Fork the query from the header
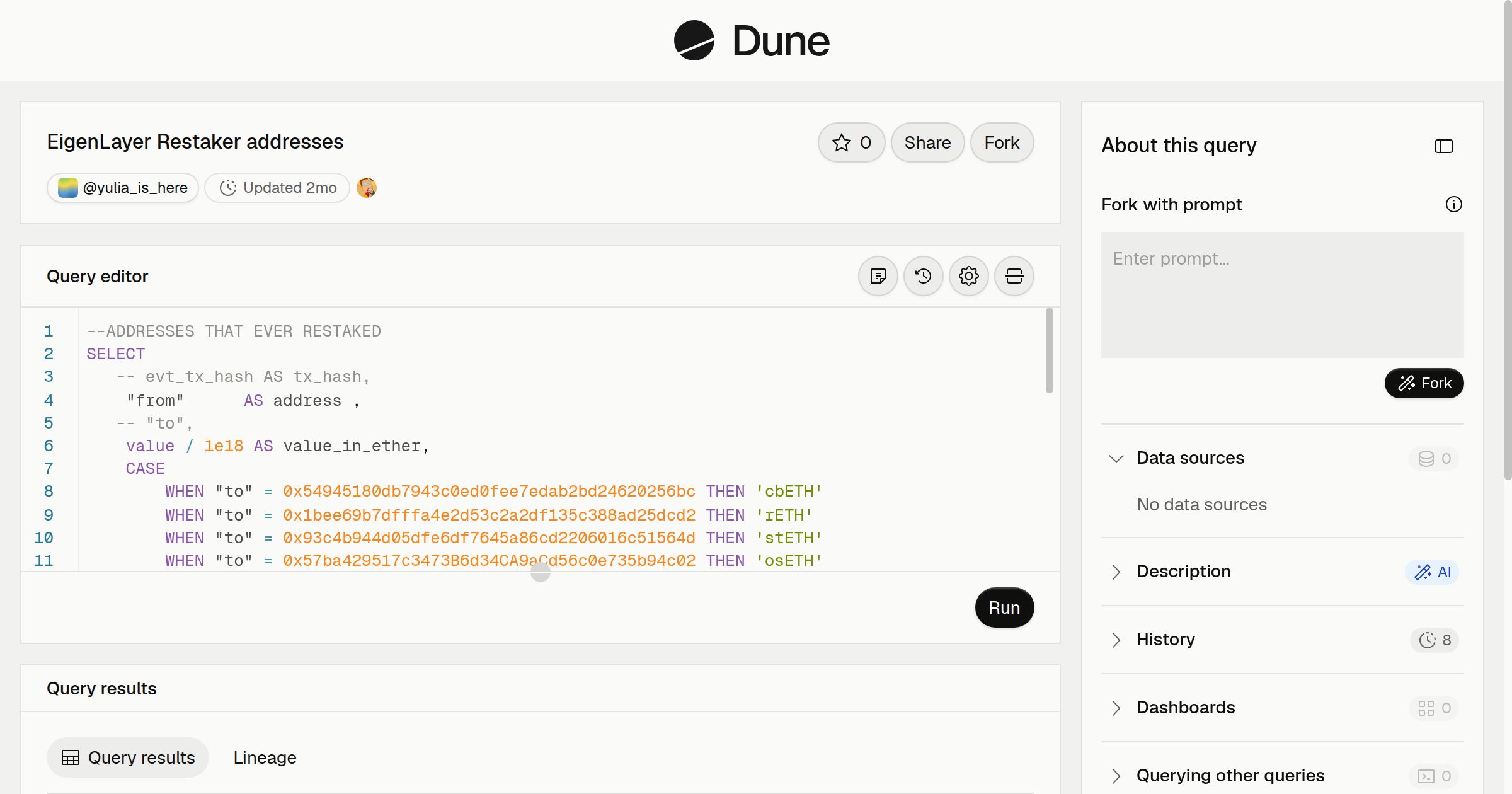 pos(1002,142)
